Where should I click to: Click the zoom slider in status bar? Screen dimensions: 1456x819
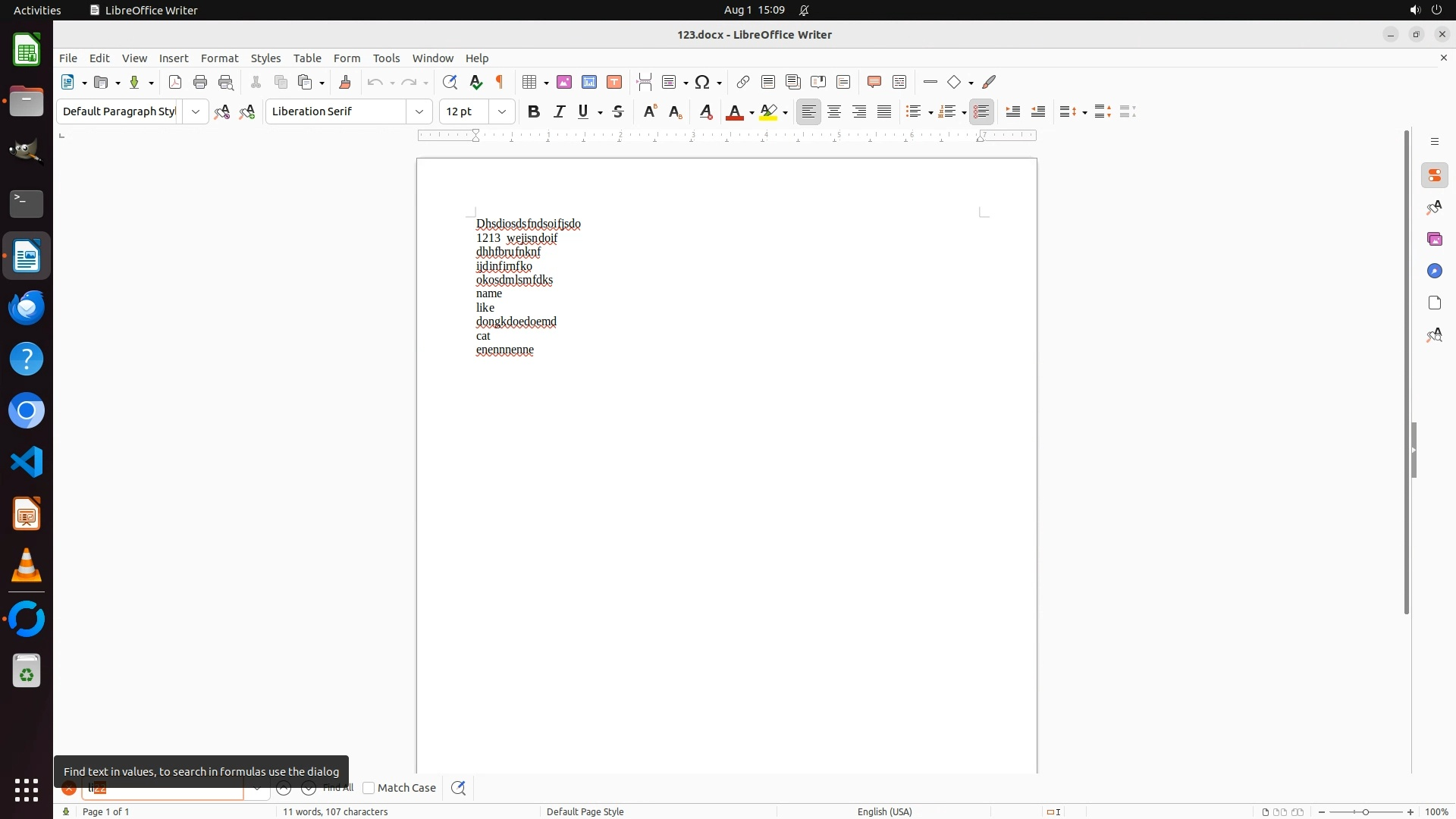[x=1366, y=811]
